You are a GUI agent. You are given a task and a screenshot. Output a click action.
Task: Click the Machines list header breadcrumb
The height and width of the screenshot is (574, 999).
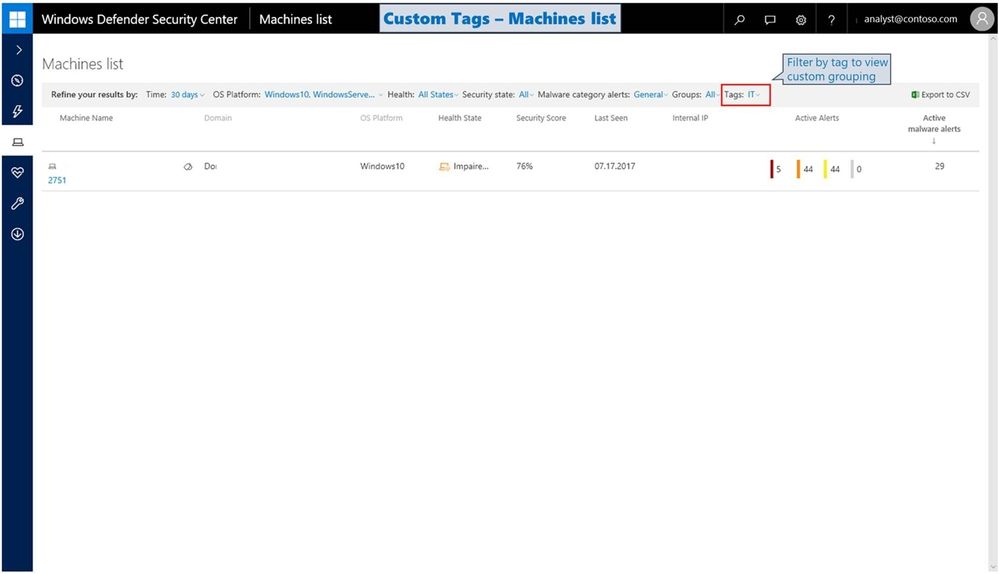tap(295, 19)
